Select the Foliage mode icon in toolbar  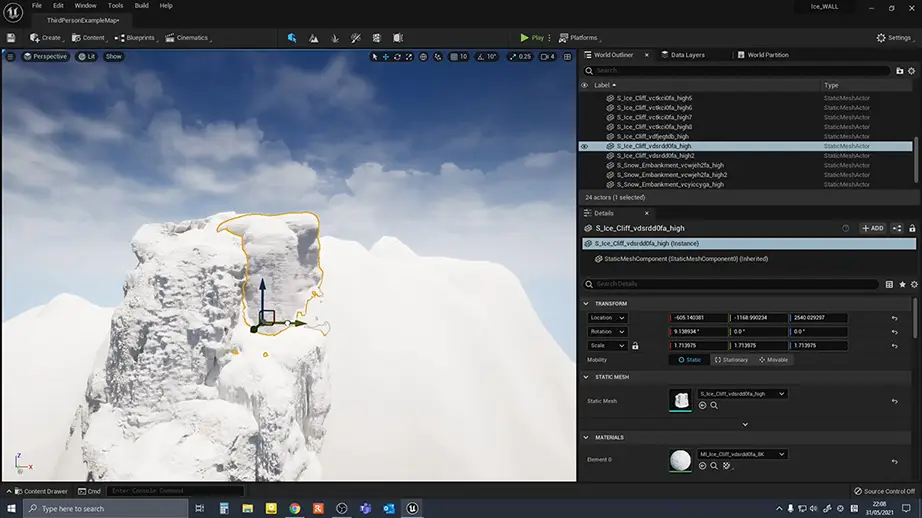[335, 38]
